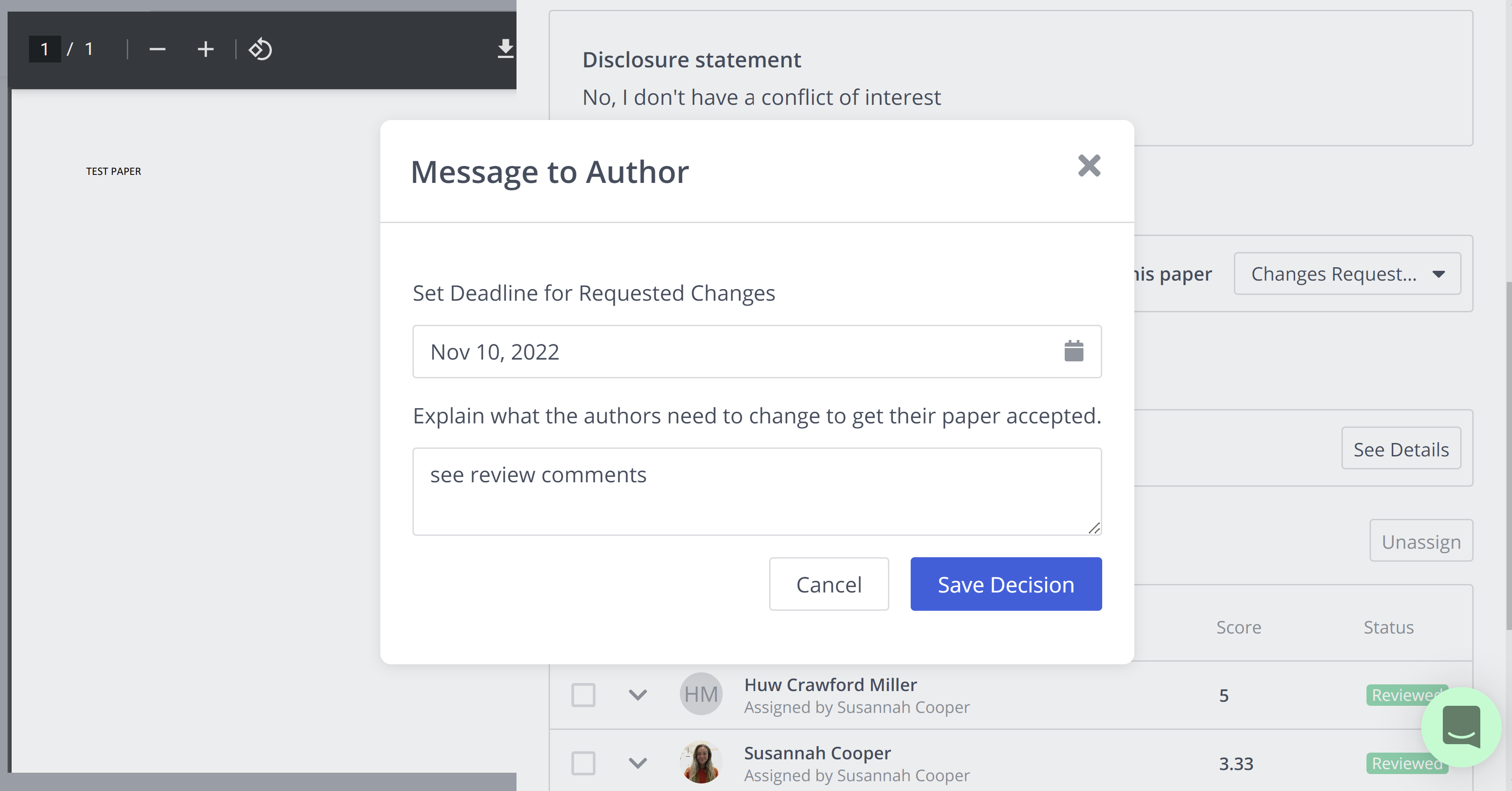This screenshot has width=1512, height=791.
Task: Click Susannah Cooper's profile photo
Action: [701, 762]
